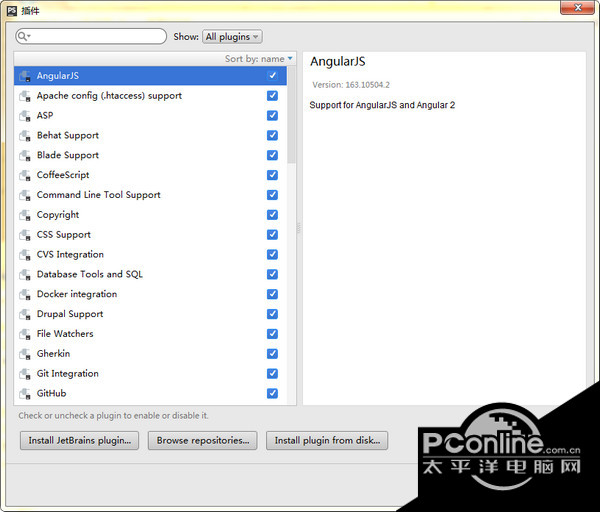The image size is (600, 512).
Task: Click the Behat Support plugin icon
Action: tap(25, 136)
